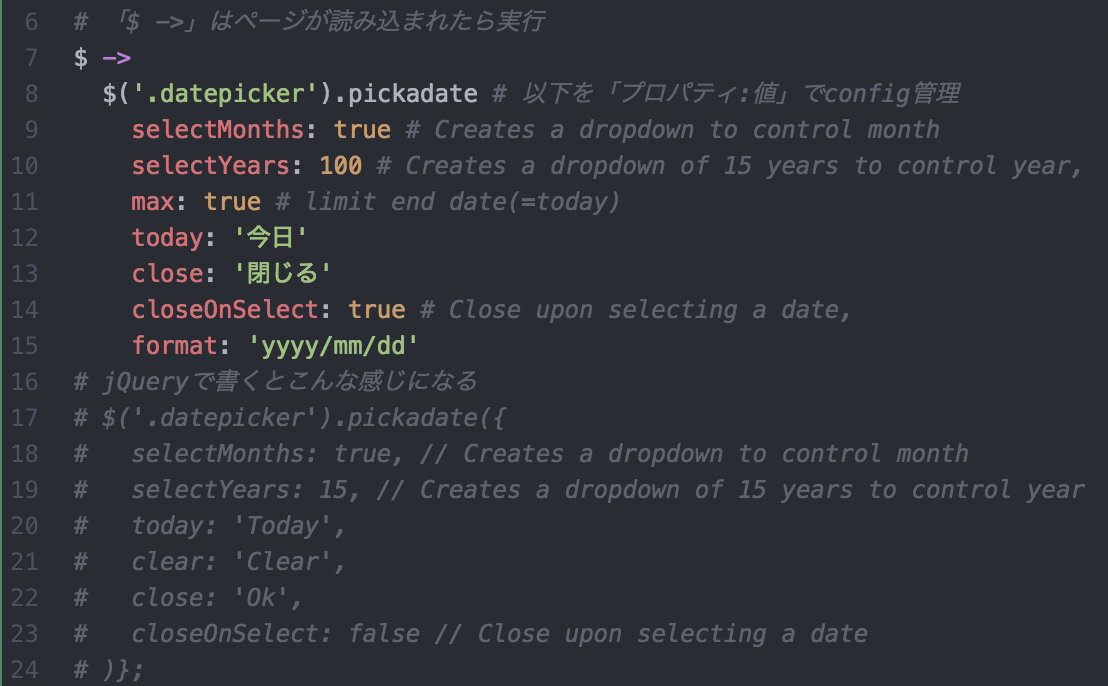Click line number 24 in gutter
The height and width of the screenshot is (686, 1108).
coord(25,669)
